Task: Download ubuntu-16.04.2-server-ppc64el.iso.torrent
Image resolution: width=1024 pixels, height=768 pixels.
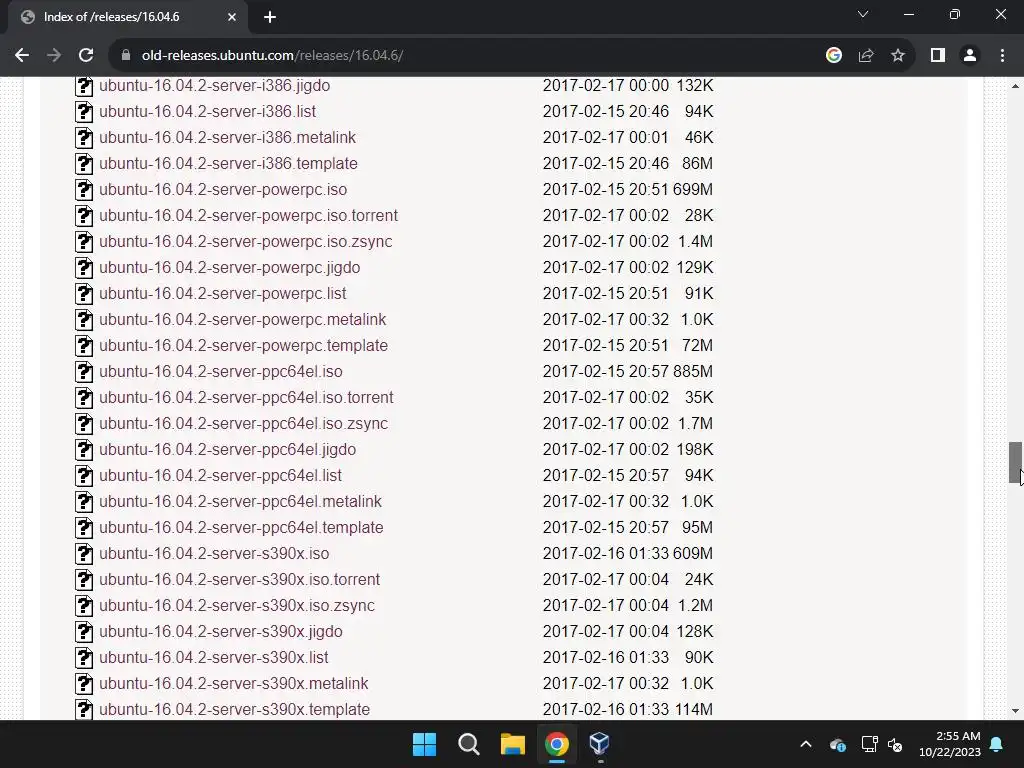Action: pos(246,398)
